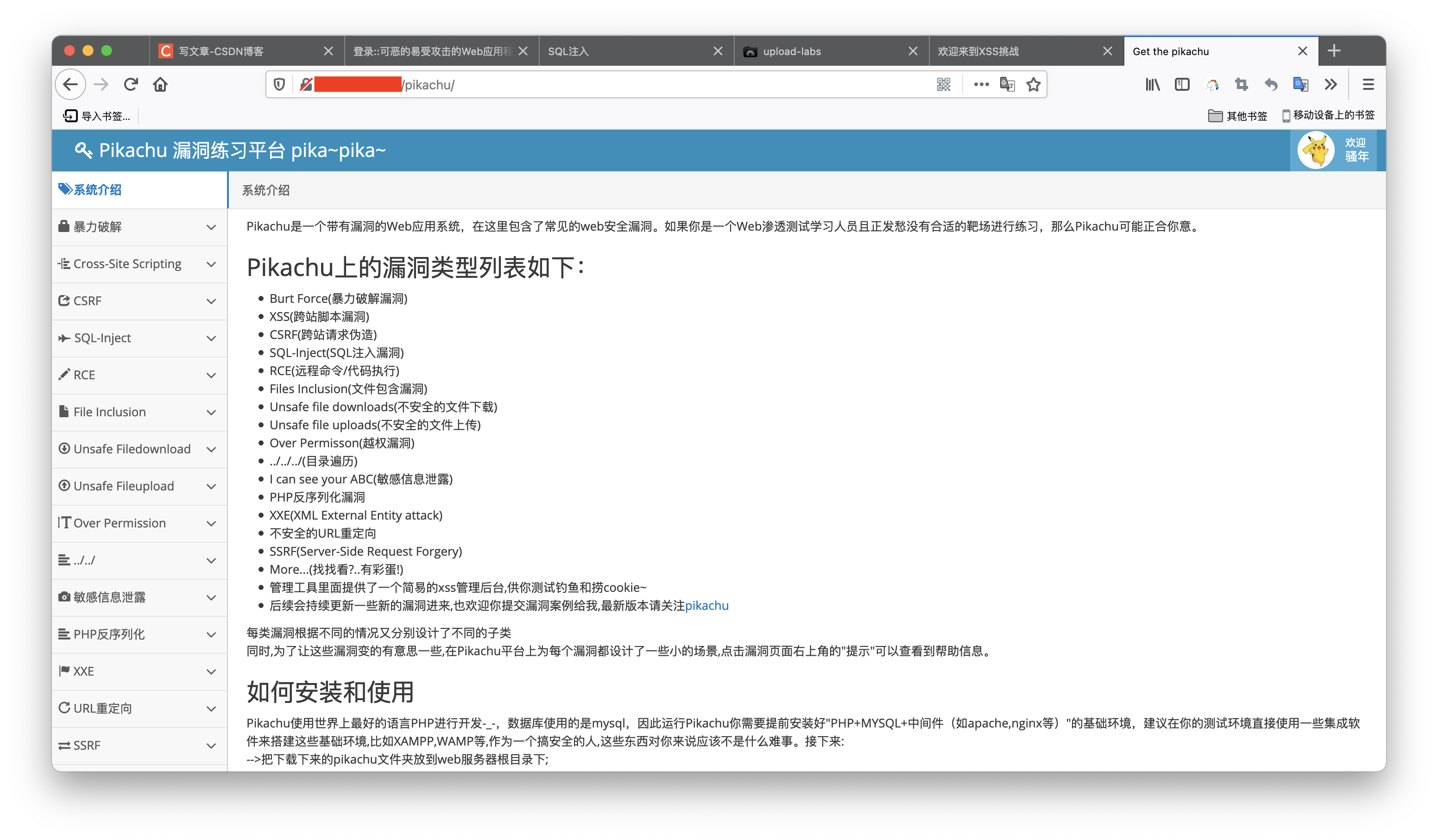Click the home icon

(x=160, y=84)
